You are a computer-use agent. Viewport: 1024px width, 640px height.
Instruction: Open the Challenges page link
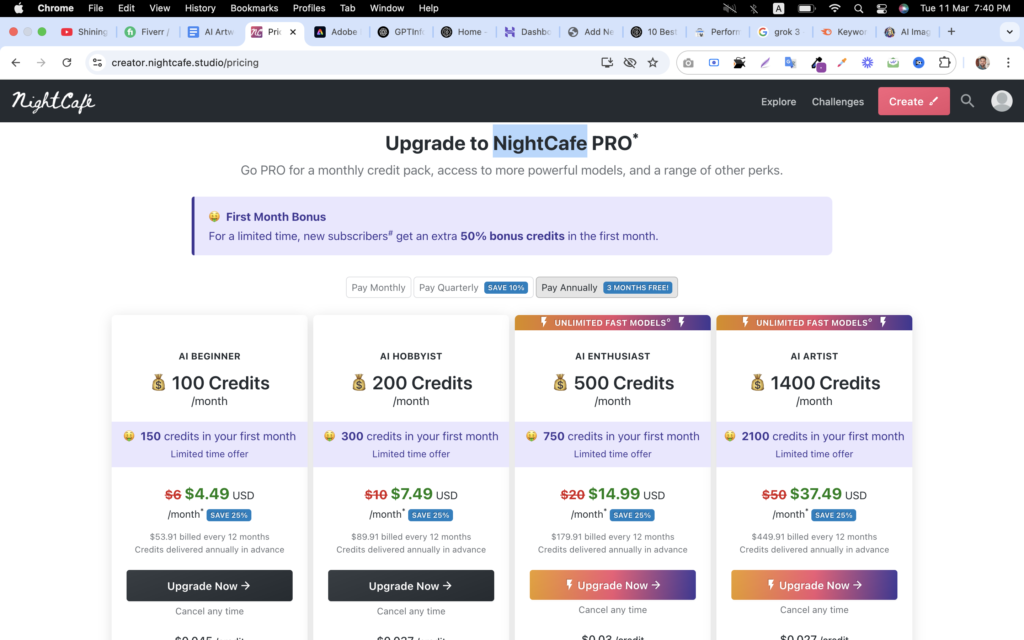pyautogui.click(x=838, y=102)
